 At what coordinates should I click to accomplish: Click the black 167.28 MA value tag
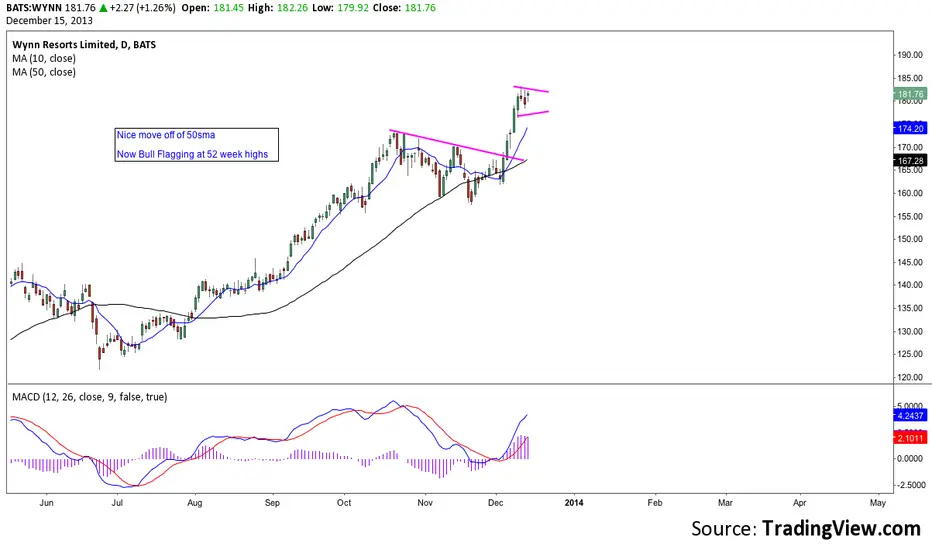(910, 161)
